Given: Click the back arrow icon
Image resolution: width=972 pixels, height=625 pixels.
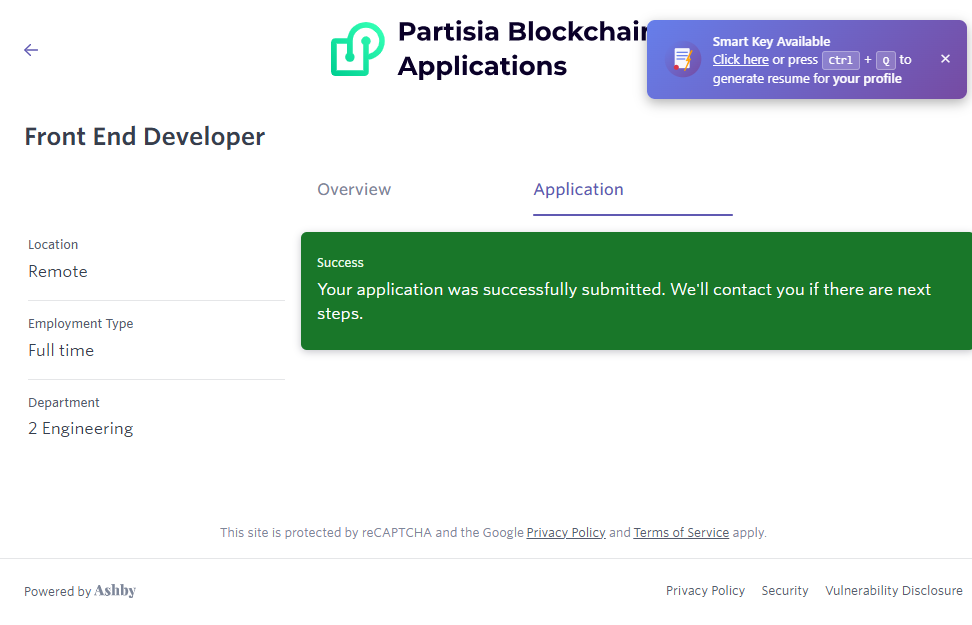Looking at the screenshot, I should (31, 50).
